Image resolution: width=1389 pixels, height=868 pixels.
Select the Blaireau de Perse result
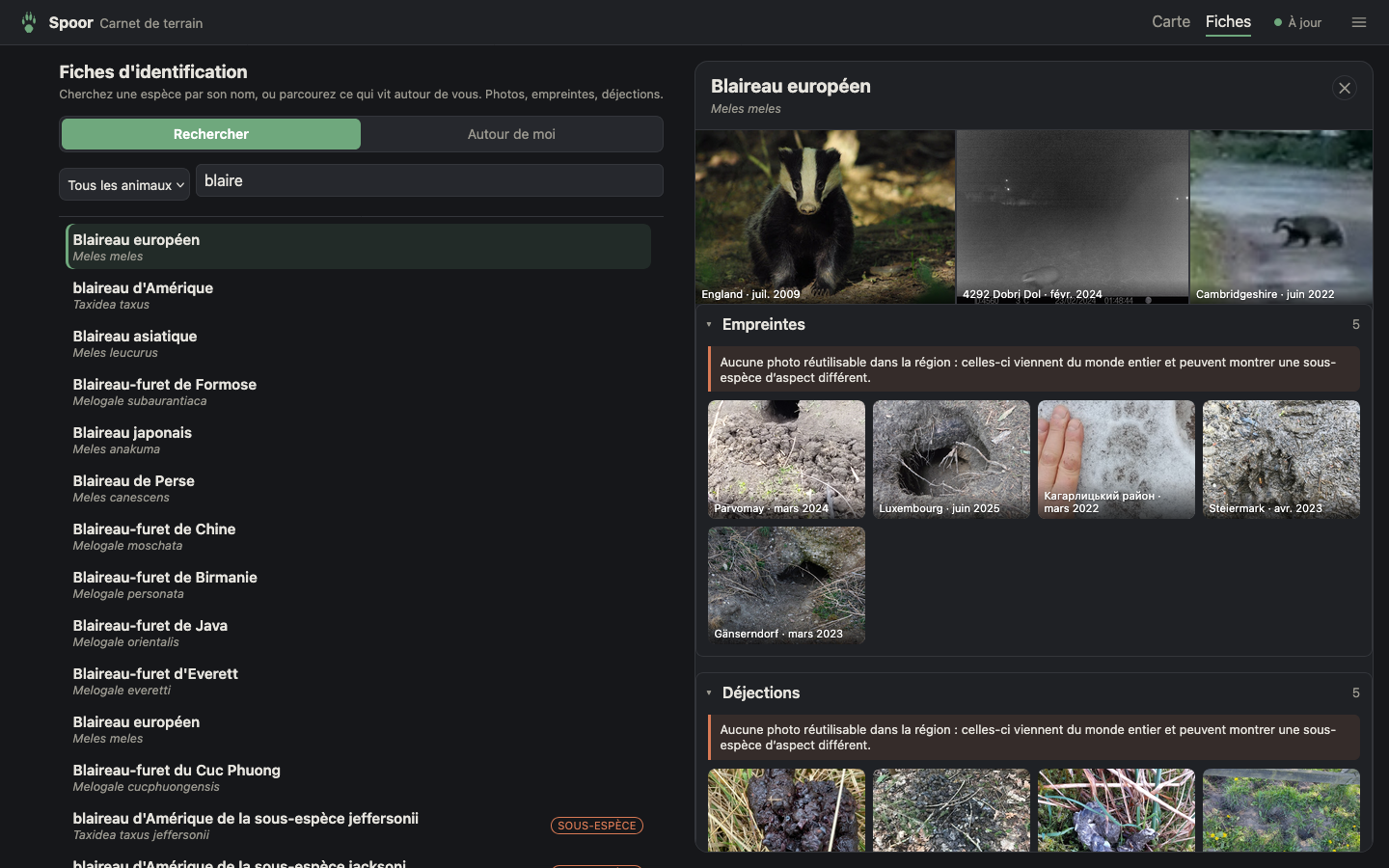358,488
